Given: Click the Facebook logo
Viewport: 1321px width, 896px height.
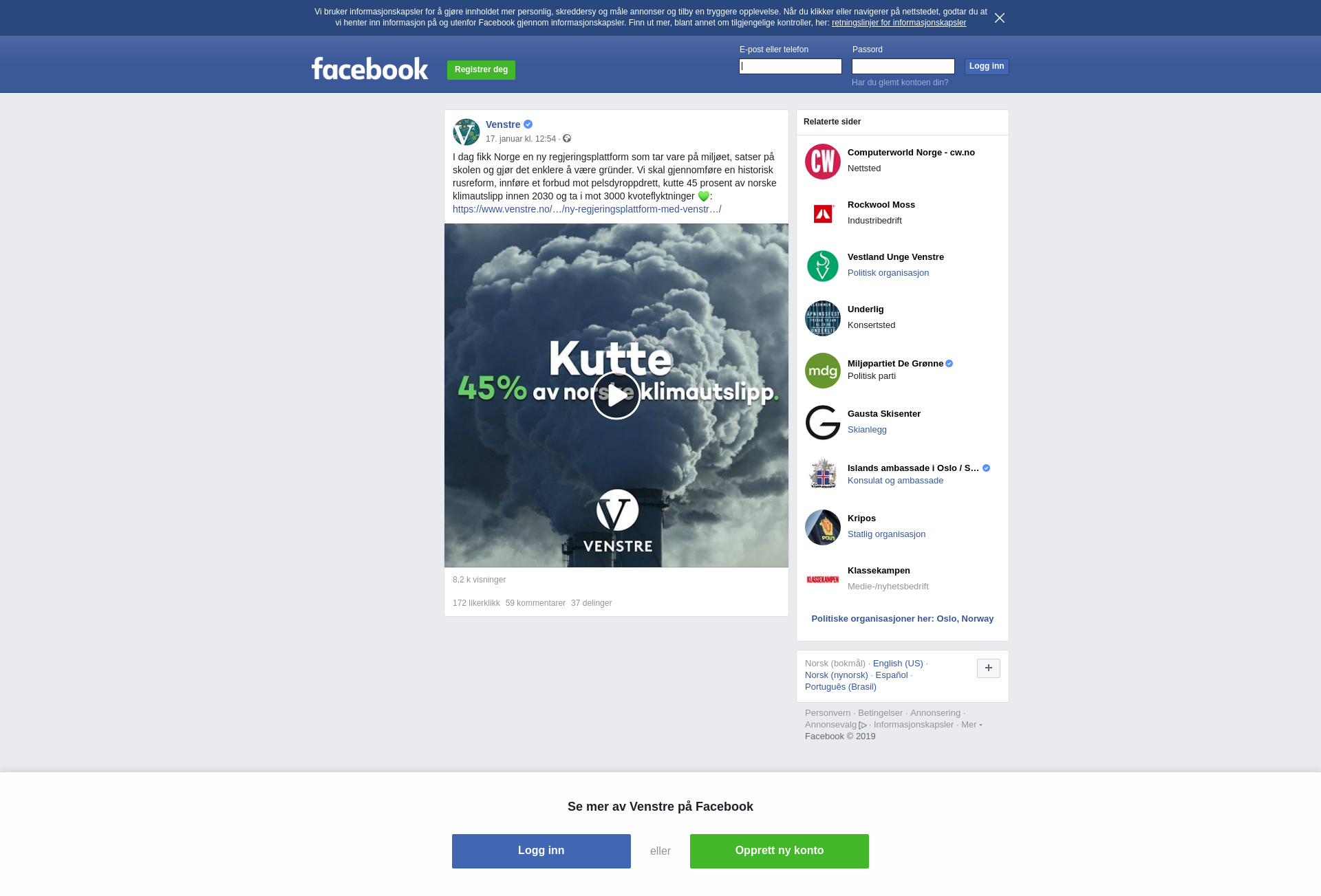Looking at the screenshot, I should tap(369, 69).
